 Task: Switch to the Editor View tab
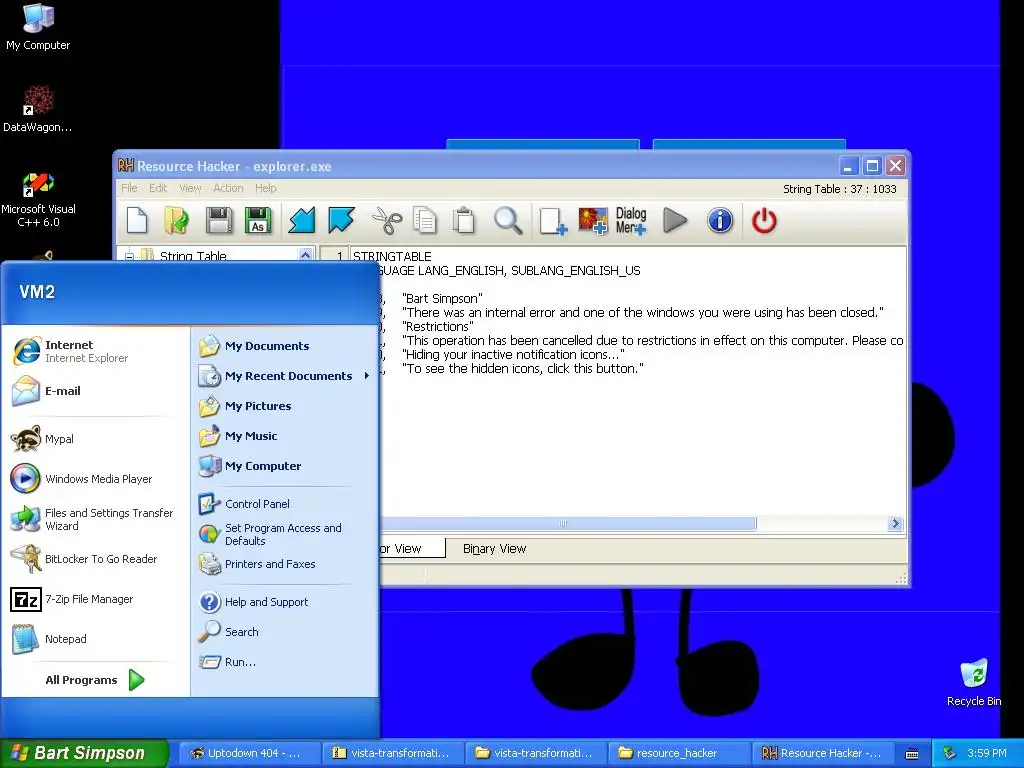412,549
